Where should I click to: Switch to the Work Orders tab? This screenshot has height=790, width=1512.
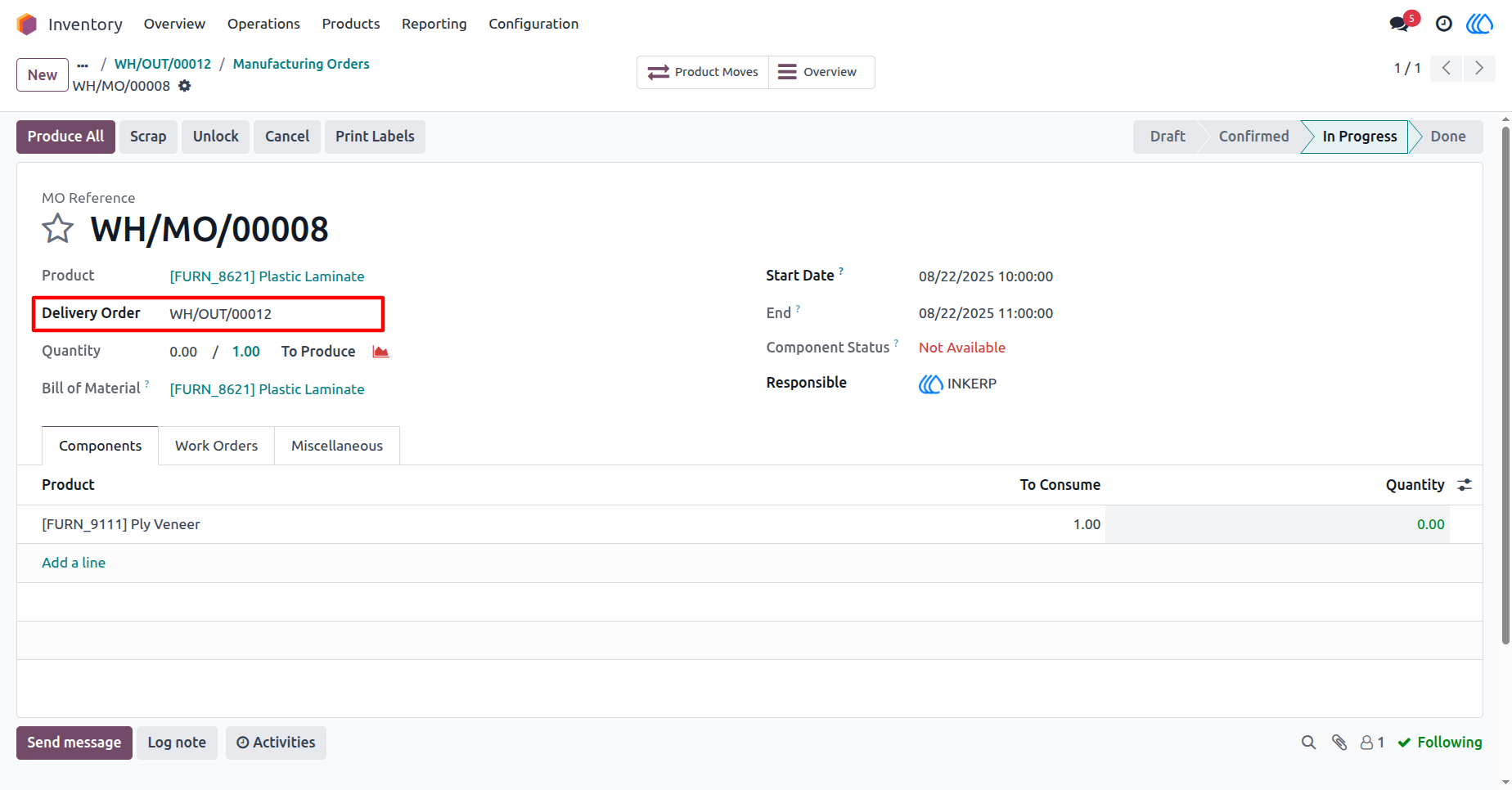[x=216, y=446]
